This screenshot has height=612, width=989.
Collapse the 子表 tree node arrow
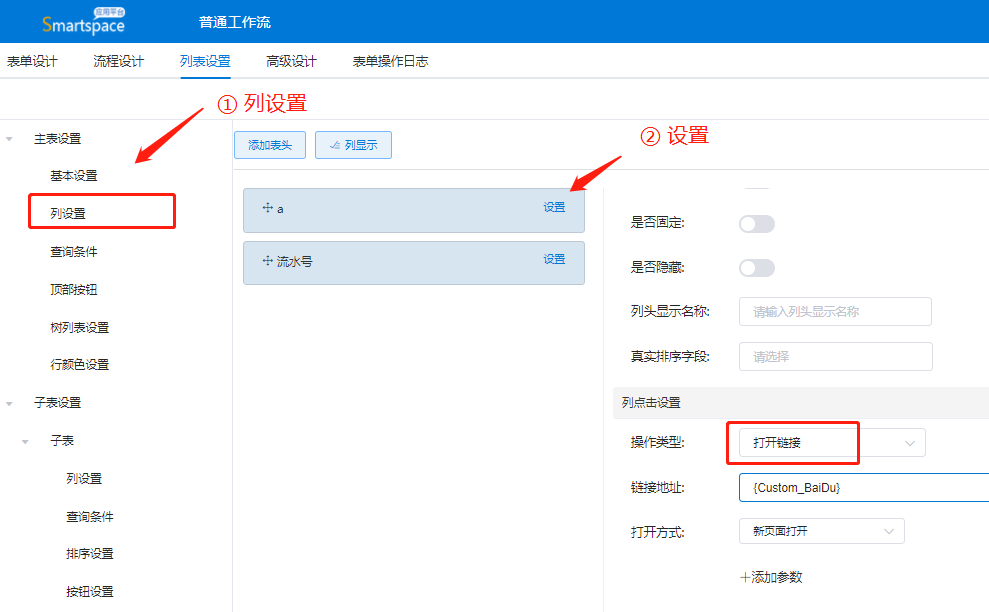pyautogui.click(x=26, y=441)
